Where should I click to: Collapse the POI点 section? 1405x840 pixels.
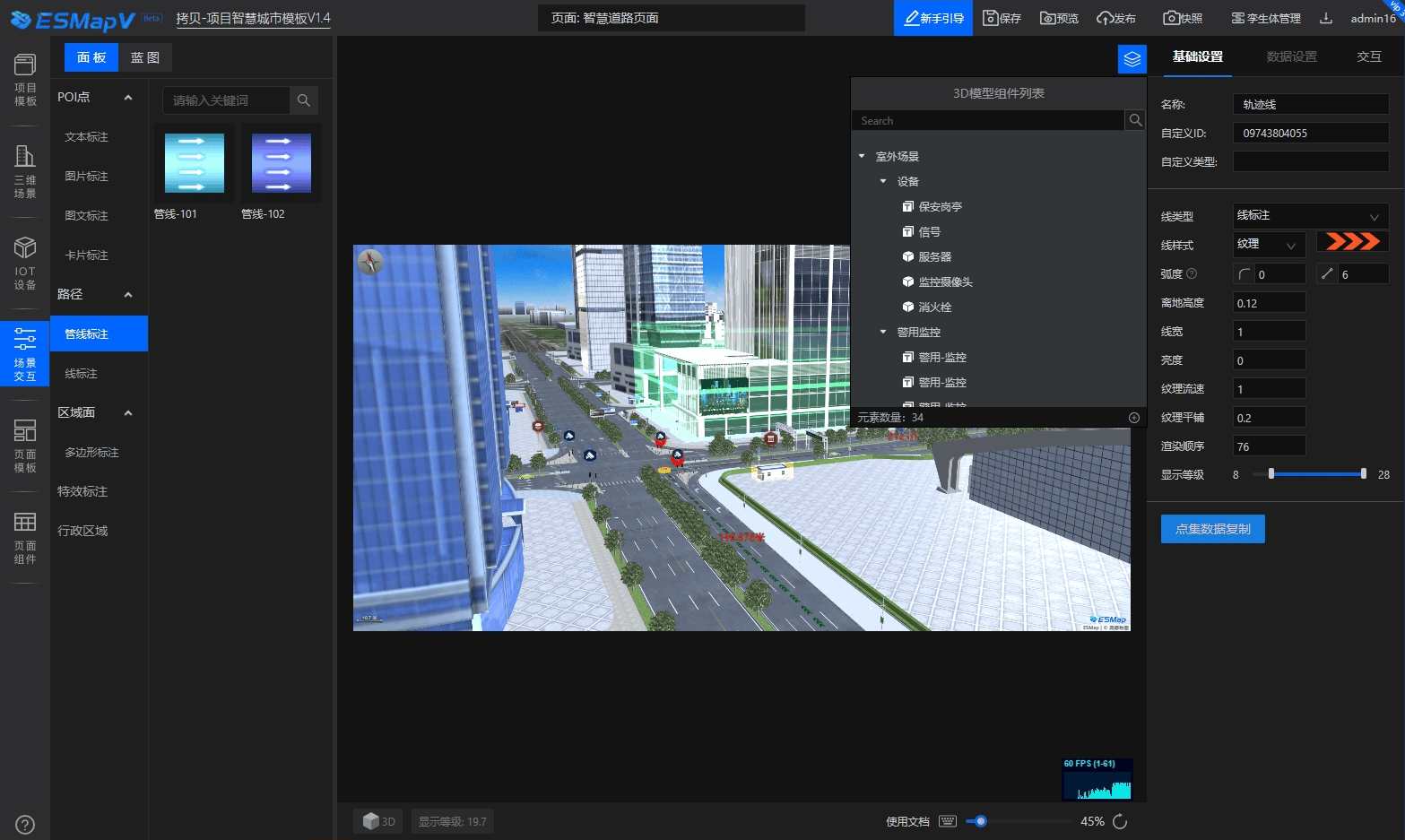pos(128,97)
